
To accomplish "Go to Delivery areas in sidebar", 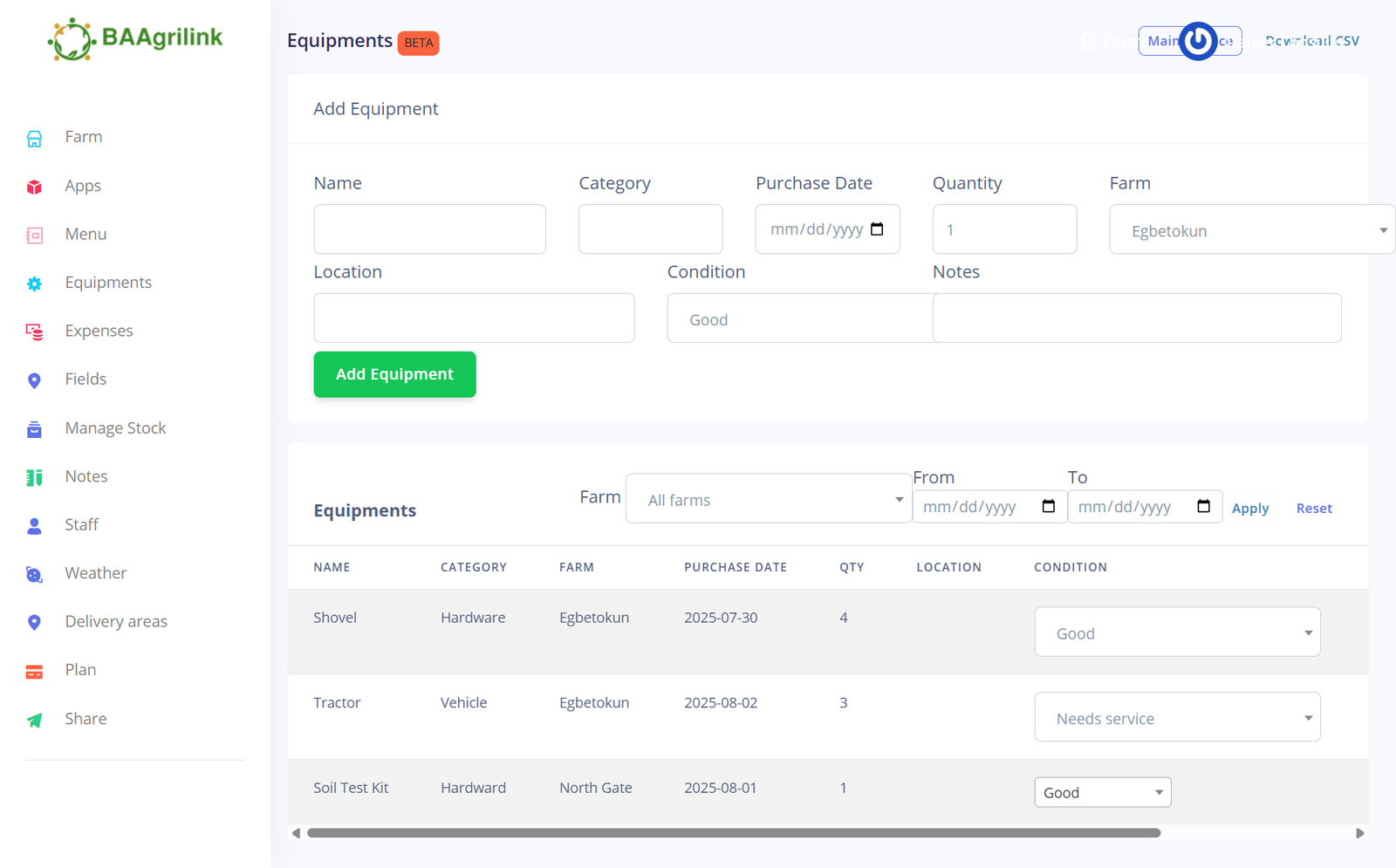I will [x=116, y=622].
